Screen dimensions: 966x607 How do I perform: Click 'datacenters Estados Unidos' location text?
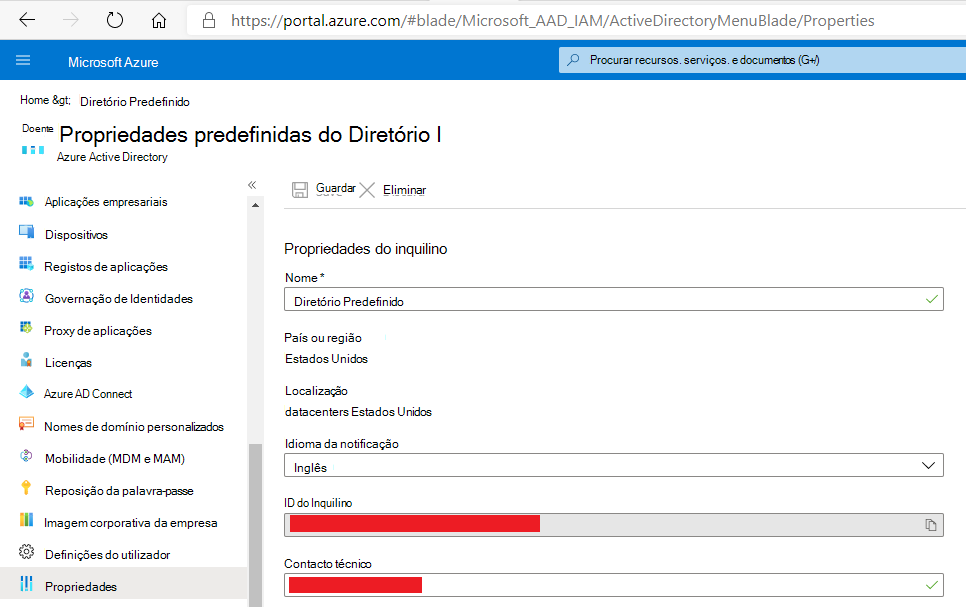[x=358, y=412]
